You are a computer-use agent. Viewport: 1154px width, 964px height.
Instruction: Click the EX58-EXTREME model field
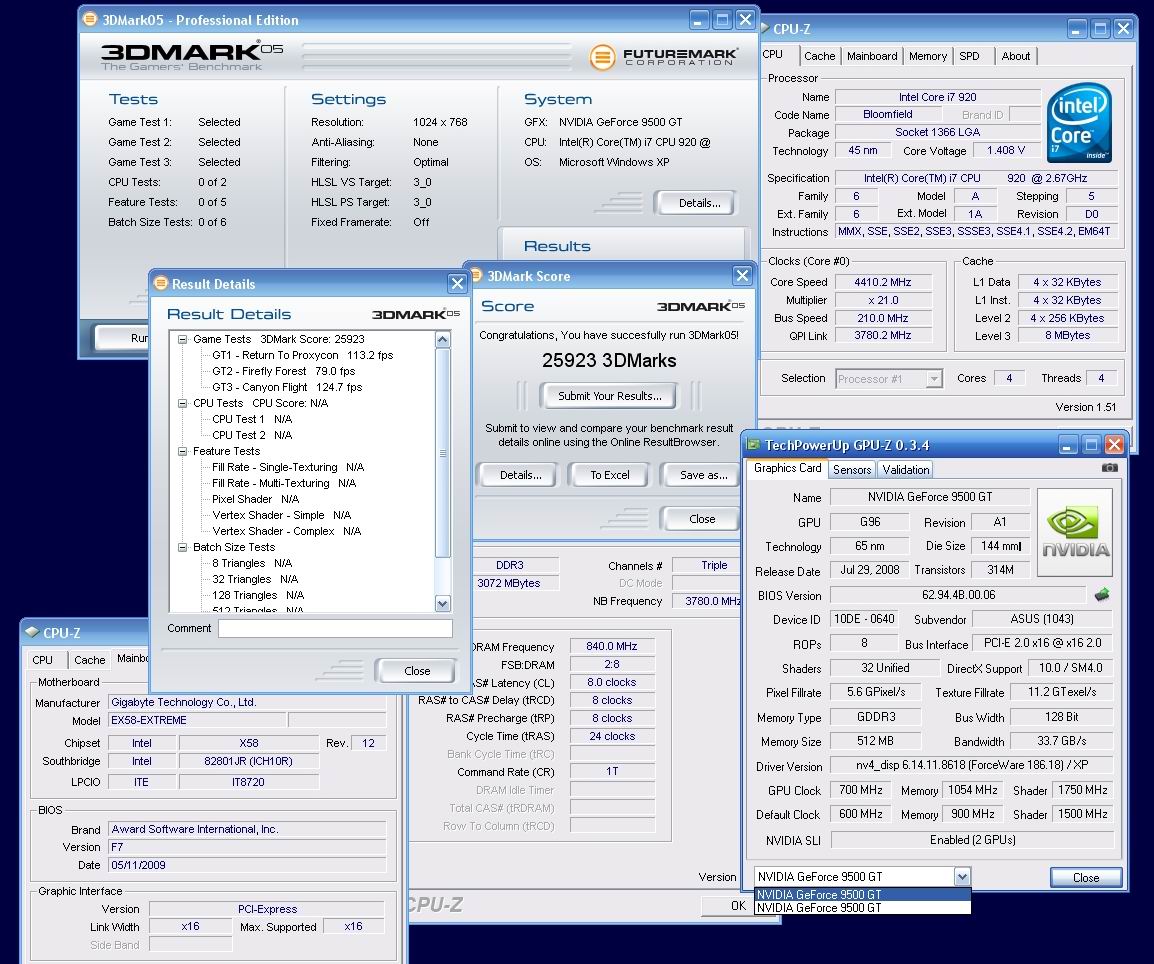point(197,720)
